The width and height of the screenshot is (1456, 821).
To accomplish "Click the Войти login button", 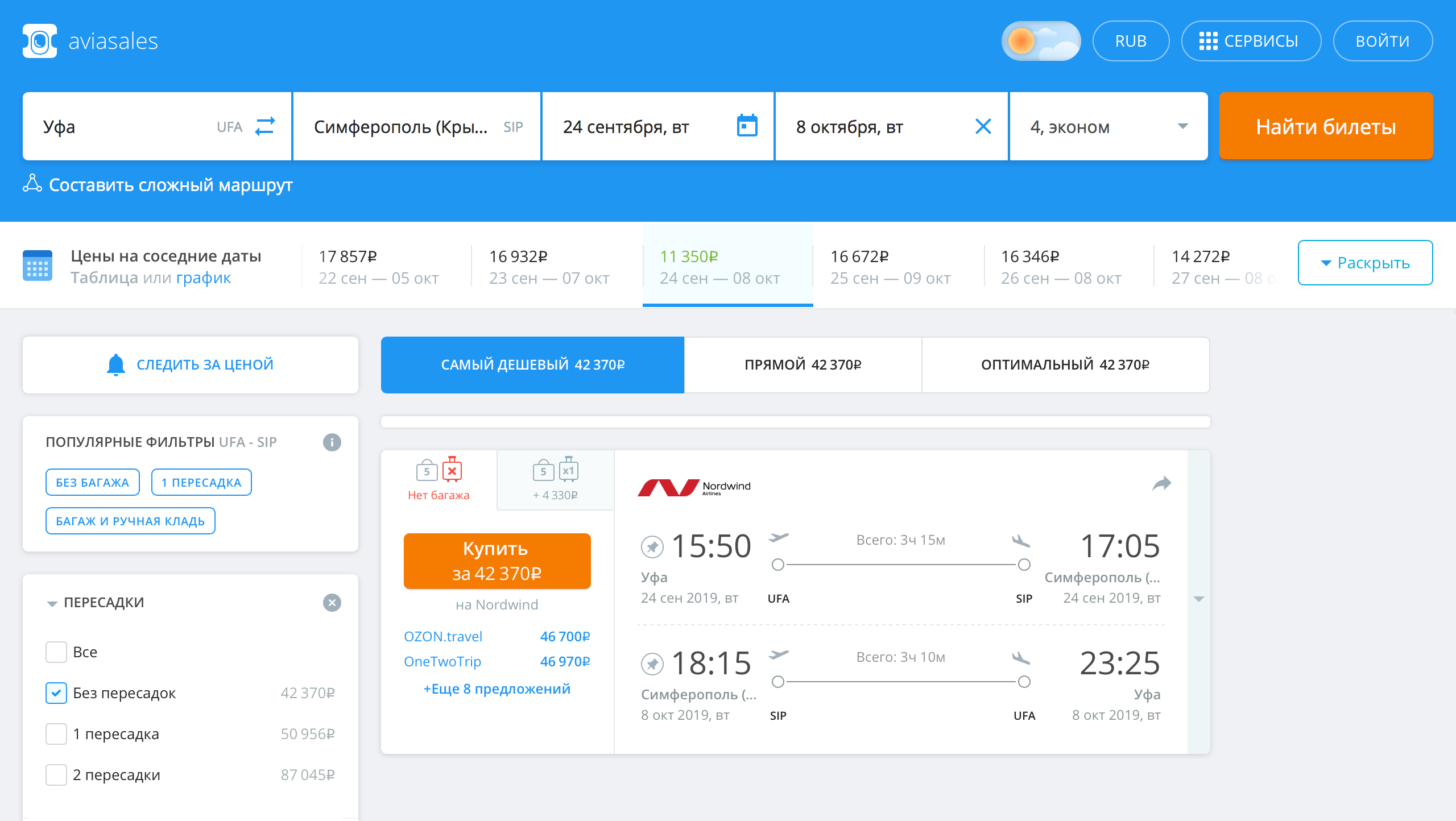I will click(x=1383, y=41).
